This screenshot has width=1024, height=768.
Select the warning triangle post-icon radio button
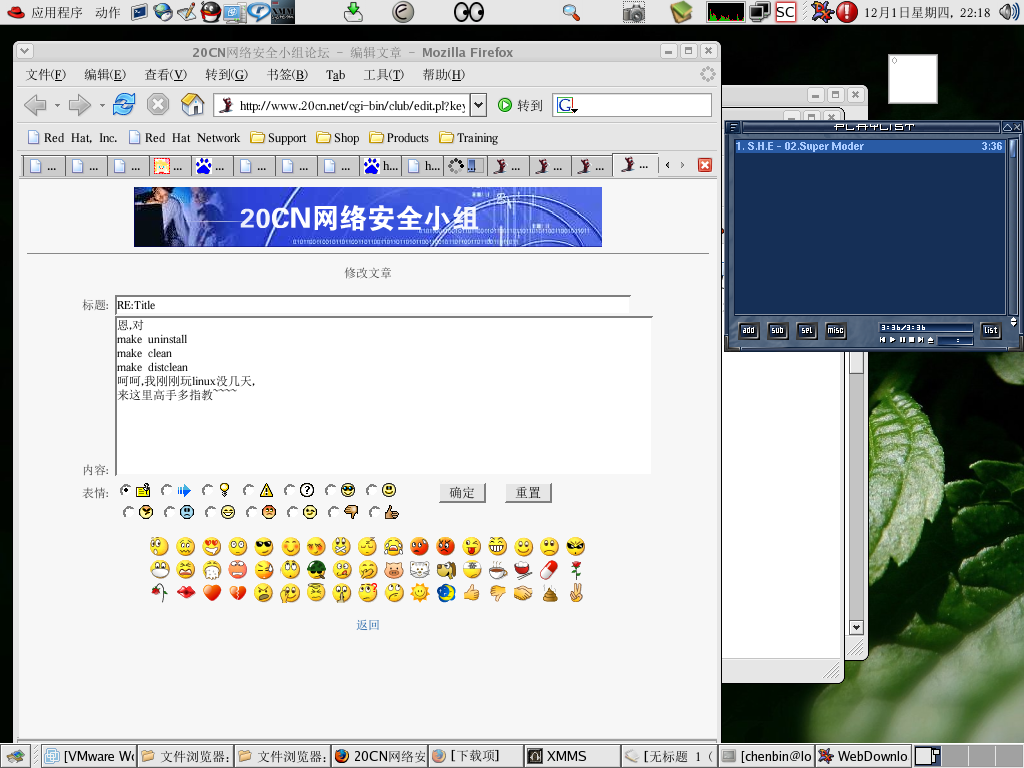249,490
